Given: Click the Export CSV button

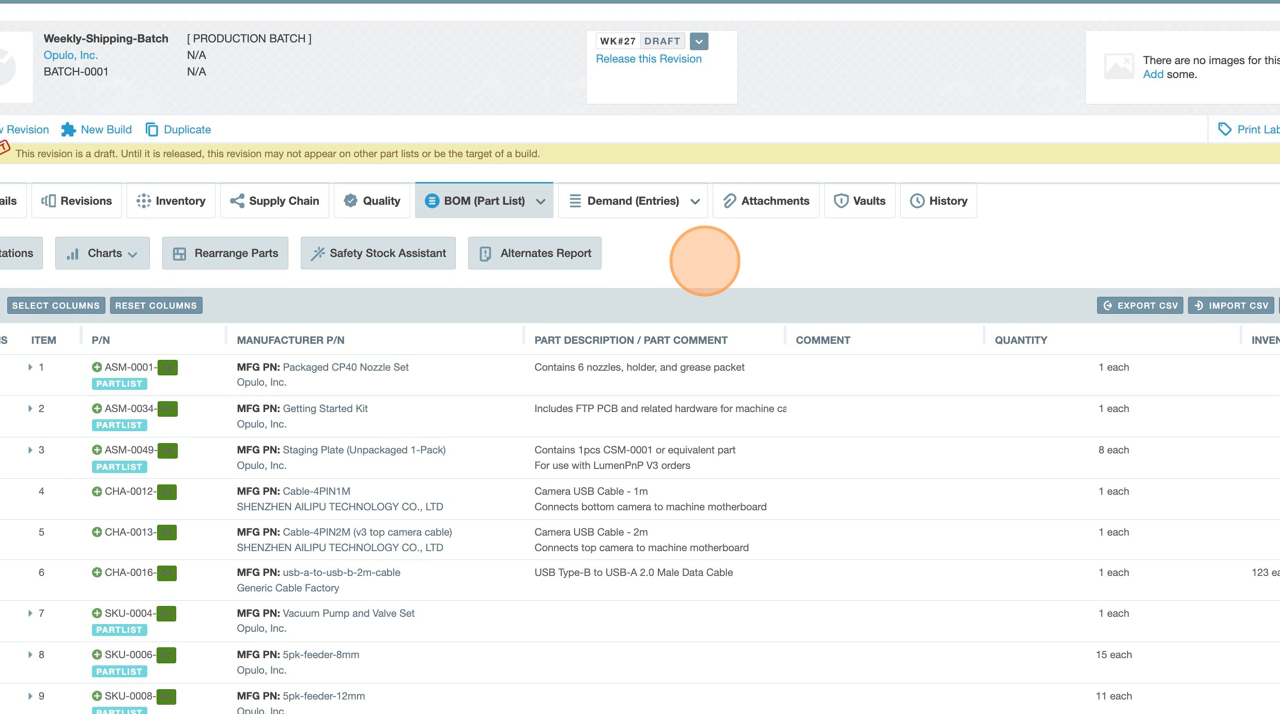Looking at the screenshot, I should [x=1140, y=306].
